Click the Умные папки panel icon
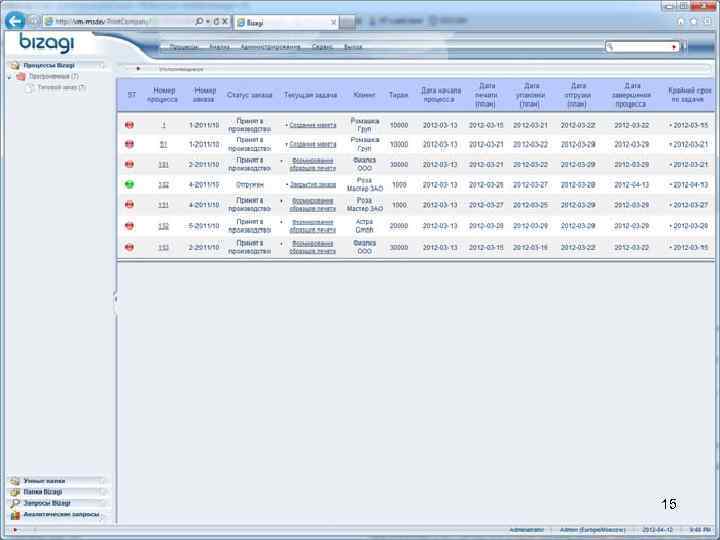The height and width of the screenshot is (540, 720). pos(15,481)
